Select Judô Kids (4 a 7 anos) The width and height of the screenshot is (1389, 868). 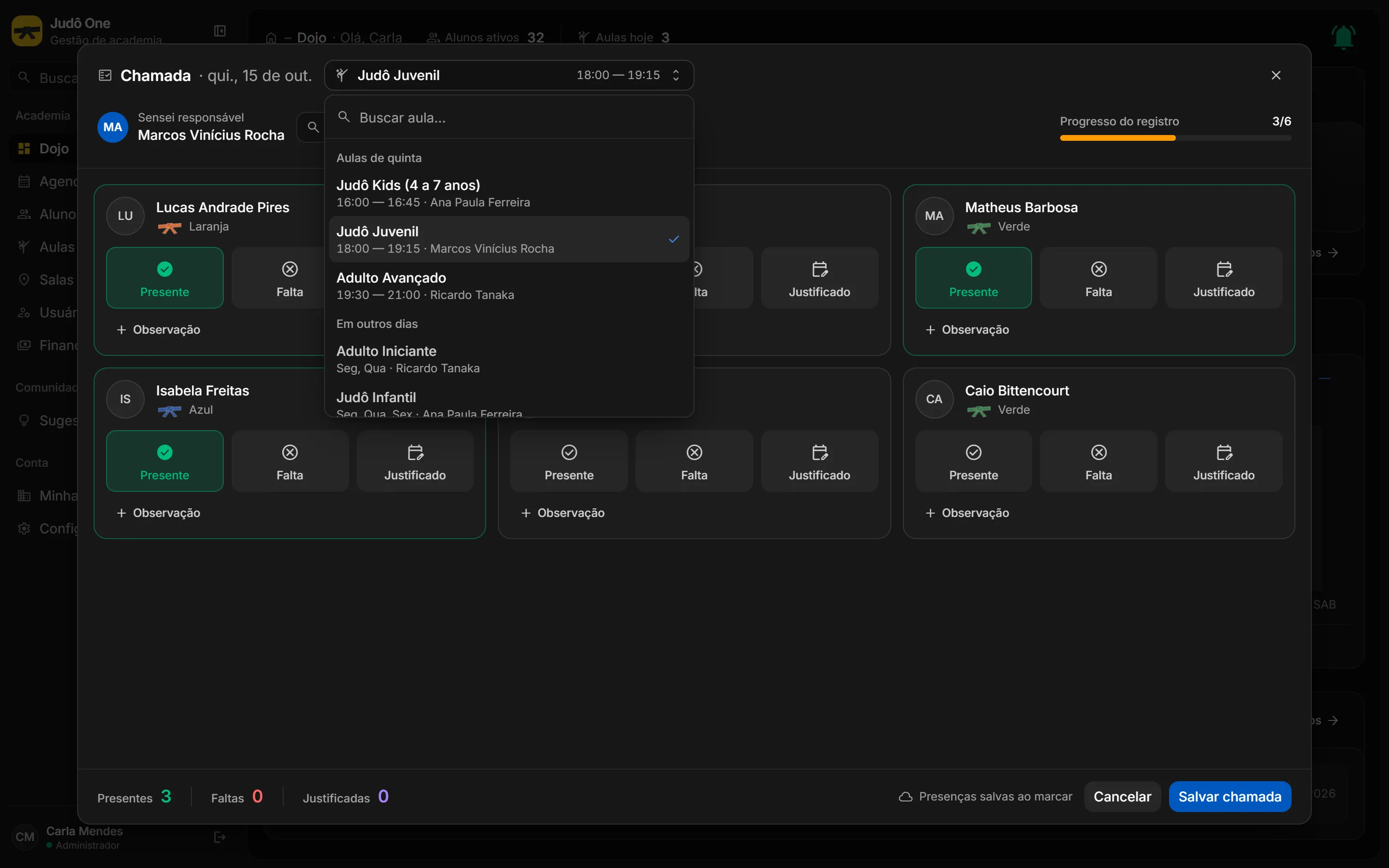point(509,193)
